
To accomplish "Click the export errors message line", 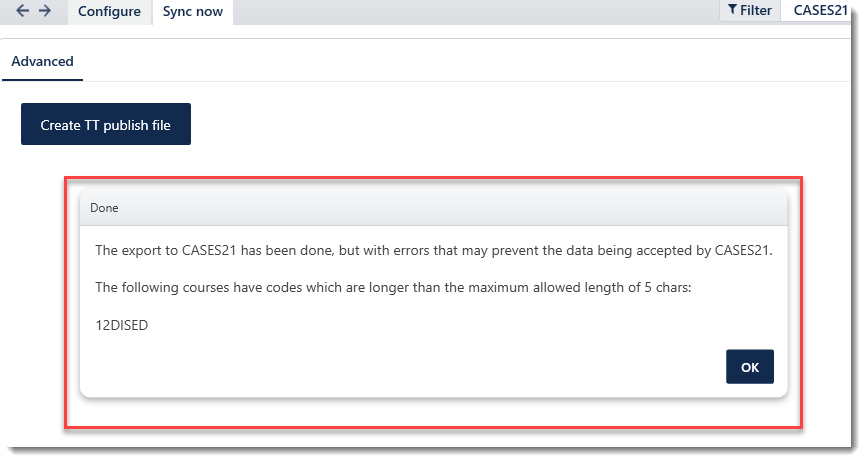I will click(434, 251).
